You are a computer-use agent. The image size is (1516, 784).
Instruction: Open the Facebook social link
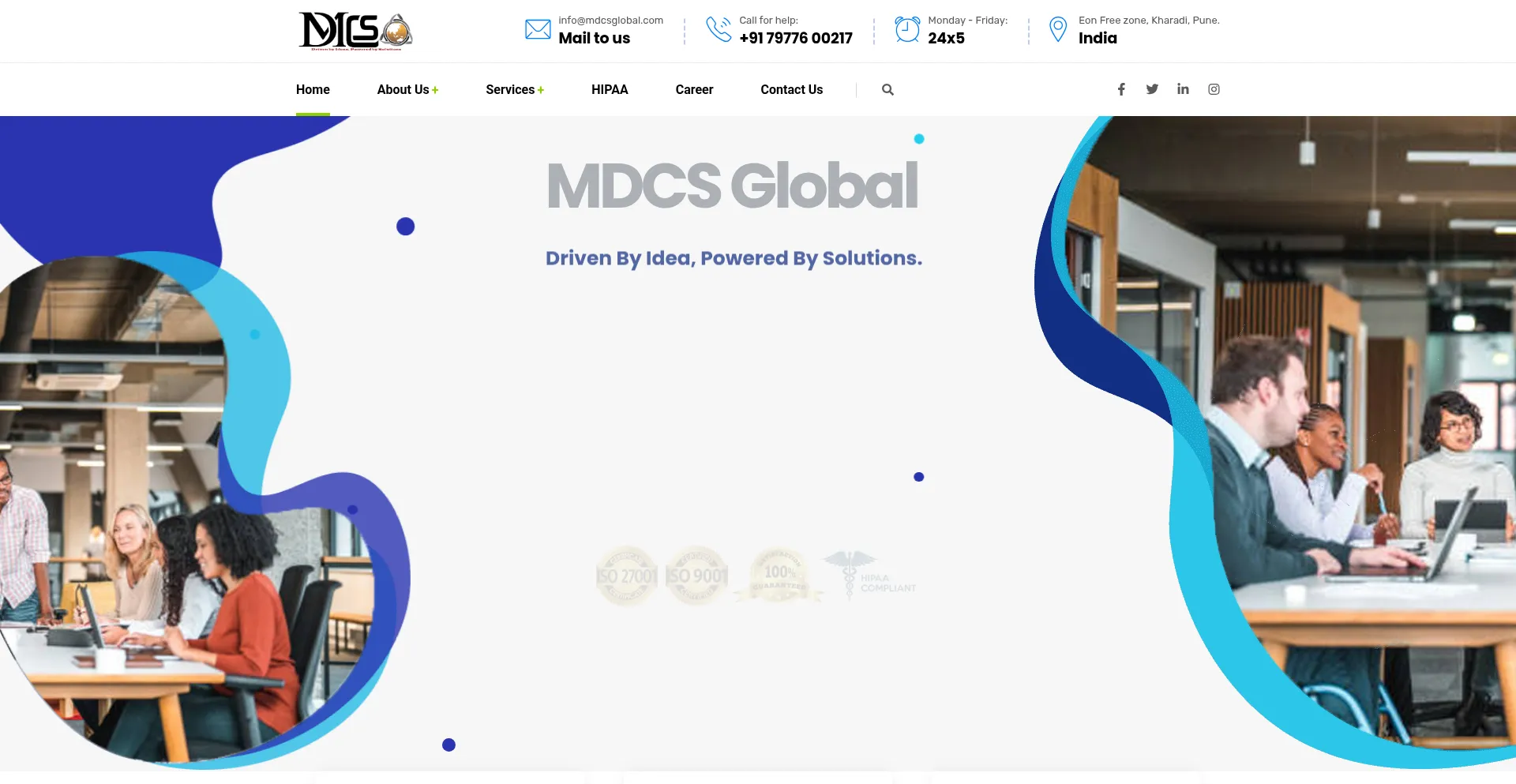pos(1121,89)
